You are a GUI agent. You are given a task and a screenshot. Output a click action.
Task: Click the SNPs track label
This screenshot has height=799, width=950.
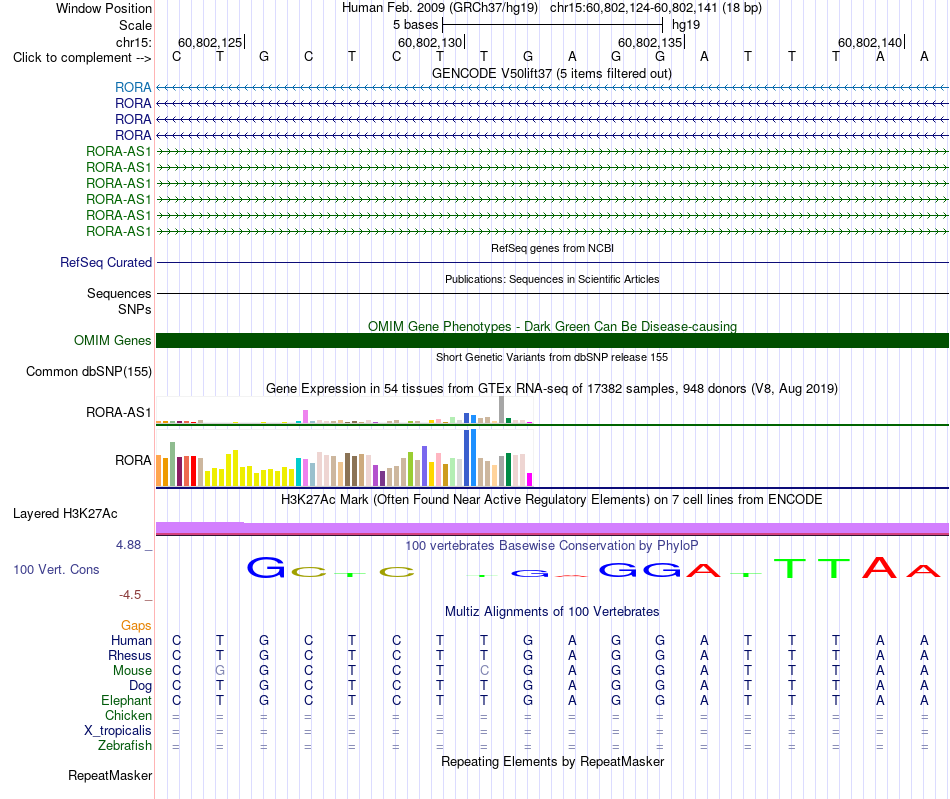click(x=135, y=309)
